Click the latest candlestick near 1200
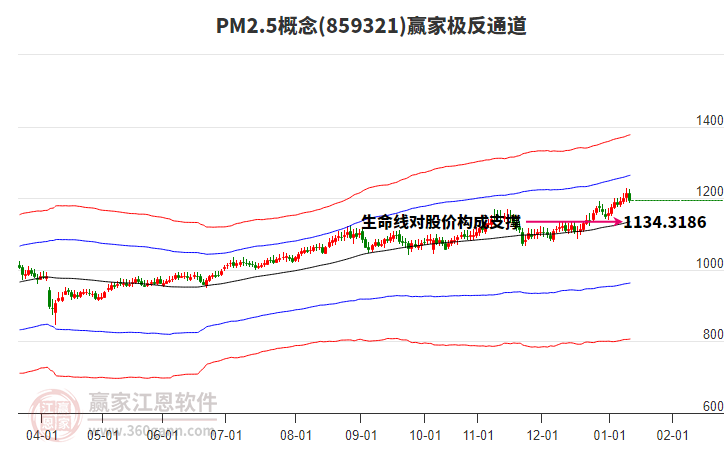This screenshot has width=726, height=450. click(x=630, y=196)
